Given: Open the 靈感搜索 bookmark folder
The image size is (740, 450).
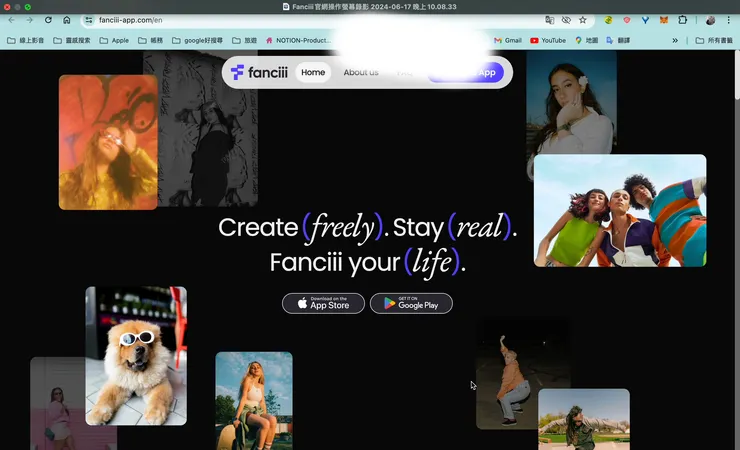Looking at the screenshot, I should click(x=72, y=41).
